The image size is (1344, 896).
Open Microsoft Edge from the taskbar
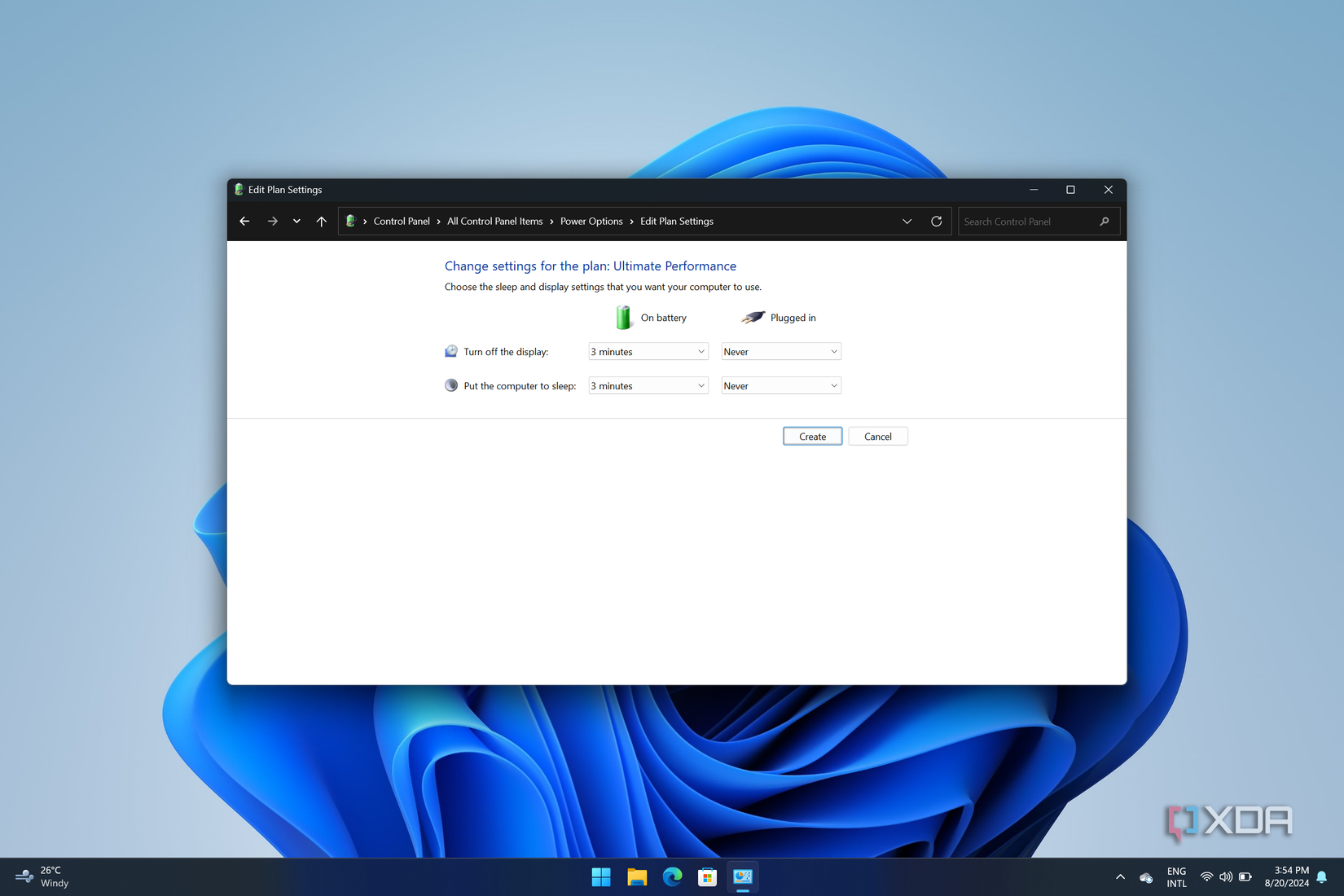[672, 877]
